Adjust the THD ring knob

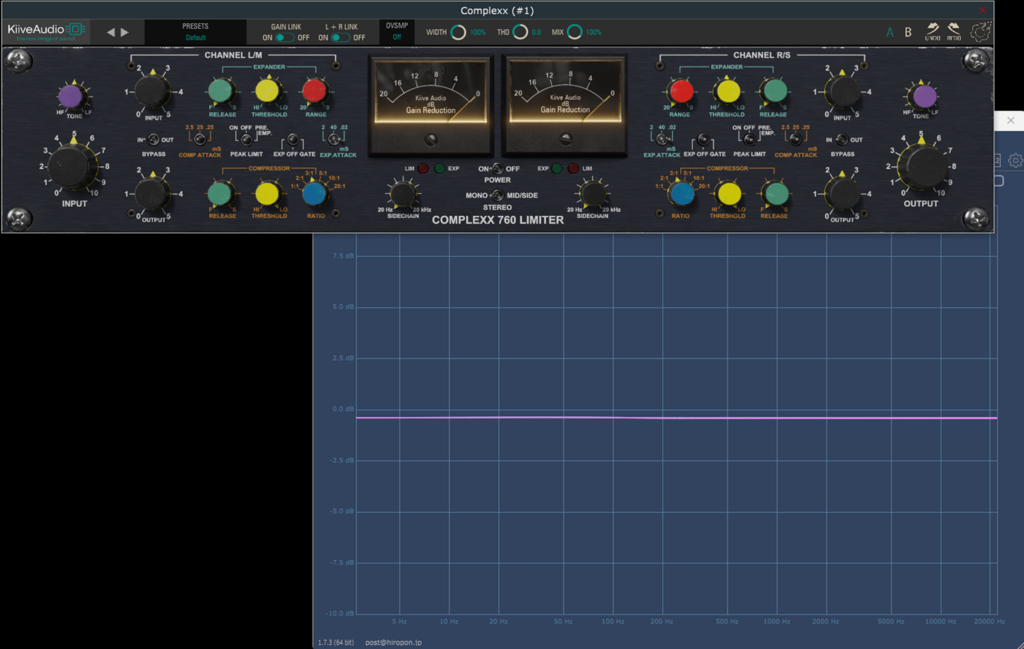pos(520,32)
